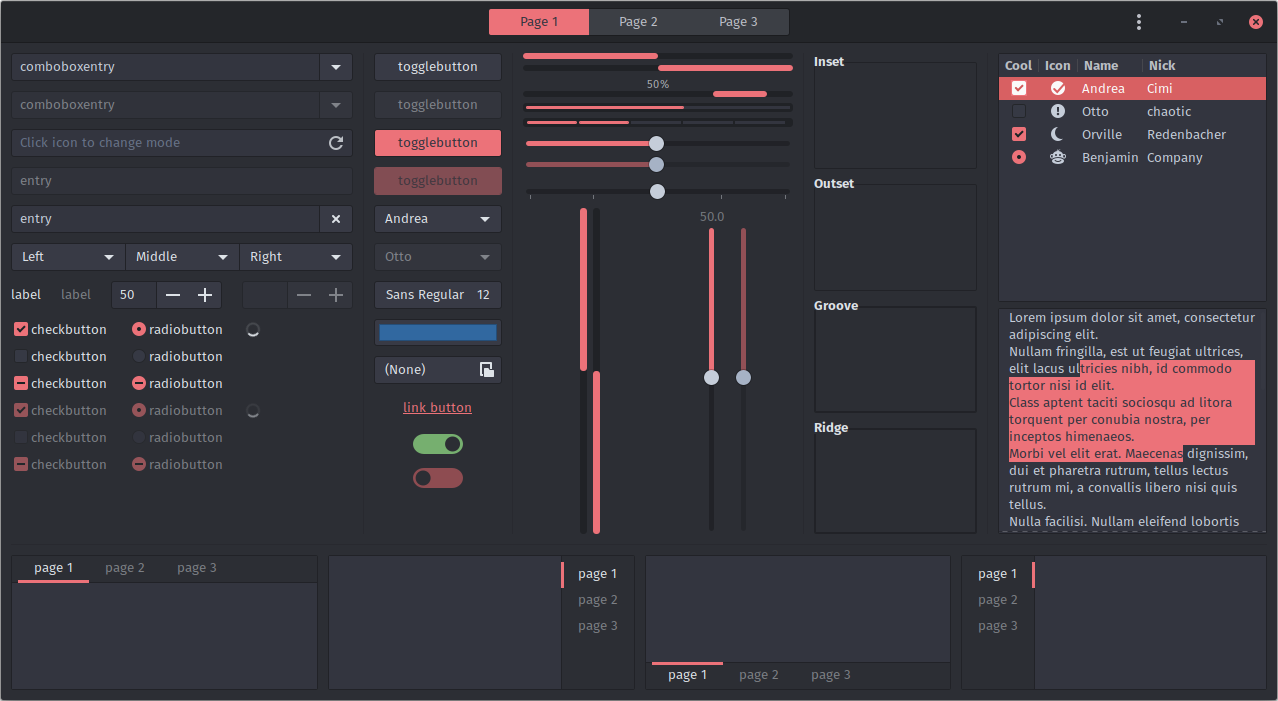Open the three-dot header menu
This screenshot has height=701, width=1278.
click(1139, 22)
